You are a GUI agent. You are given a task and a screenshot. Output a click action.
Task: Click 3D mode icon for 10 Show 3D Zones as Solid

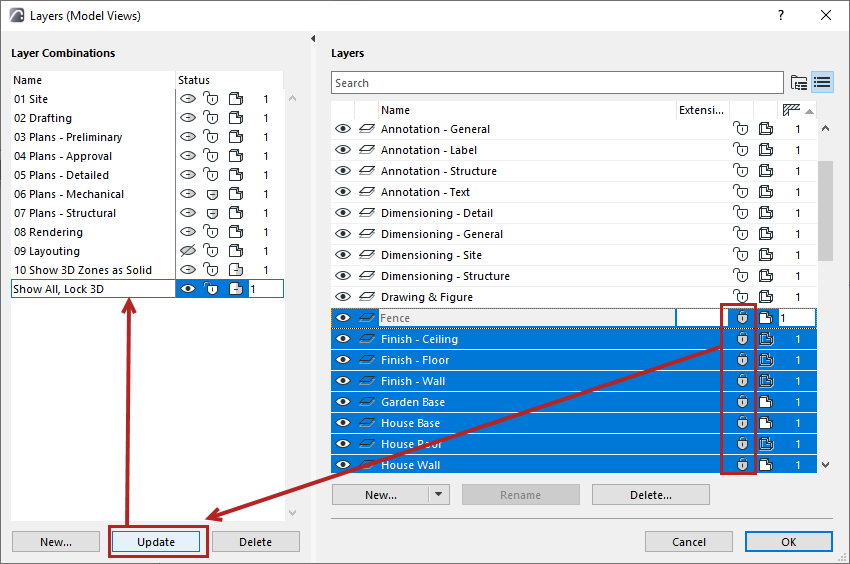click(236, 270)
